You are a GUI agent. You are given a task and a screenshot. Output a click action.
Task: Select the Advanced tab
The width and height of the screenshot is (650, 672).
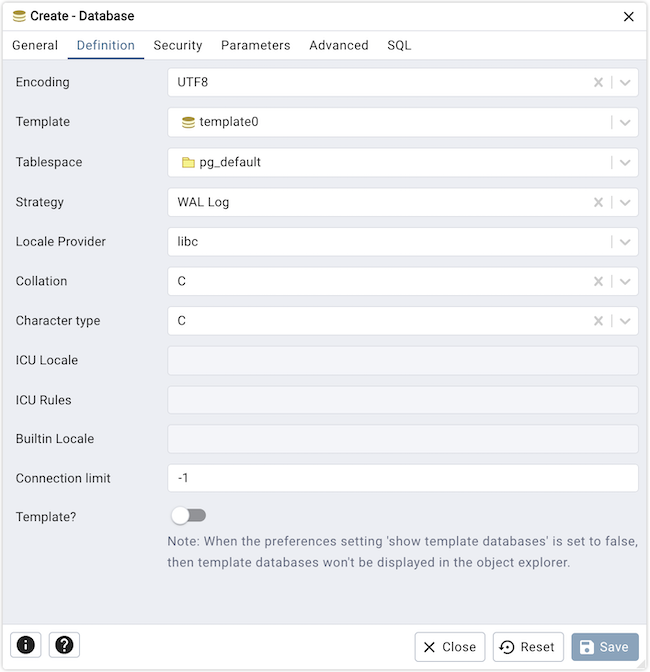(339, 45)
